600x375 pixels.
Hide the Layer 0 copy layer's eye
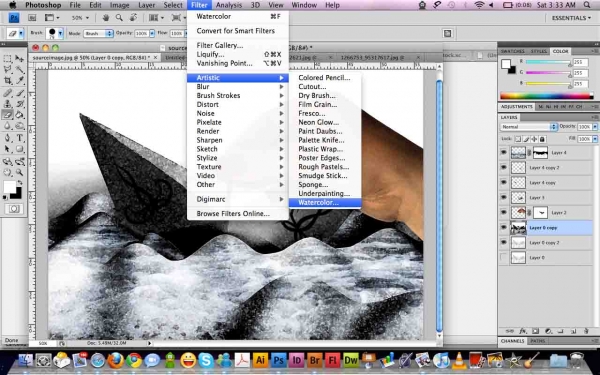(x=504, y=227)
